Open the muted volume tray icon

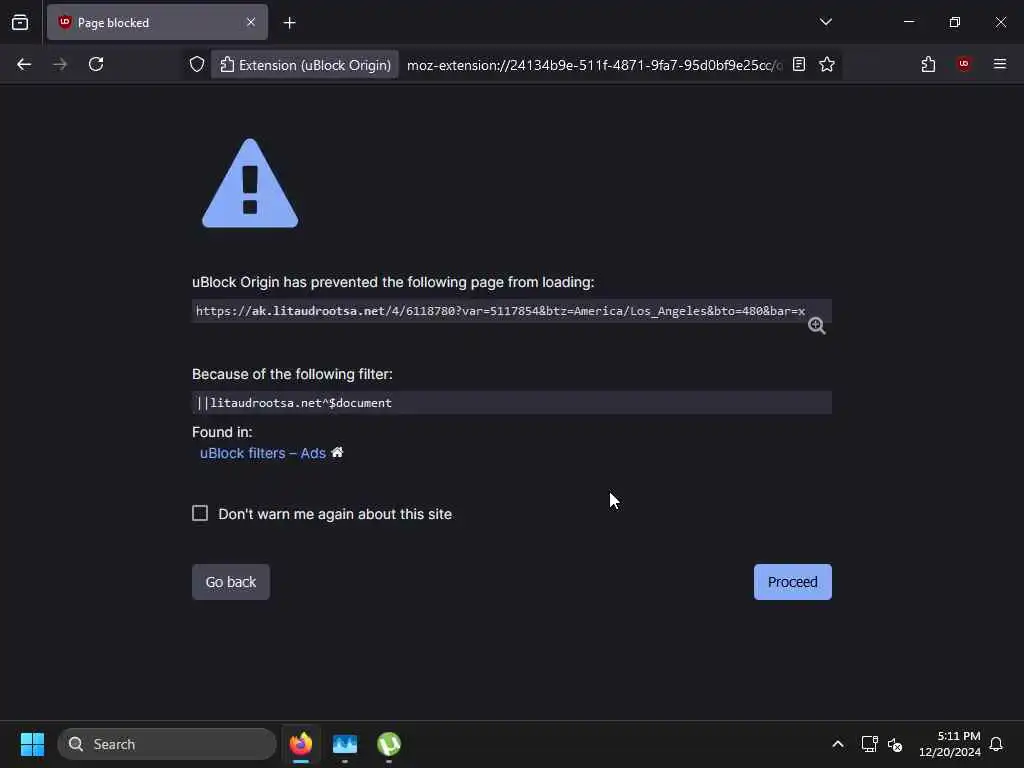click(895, 744)
